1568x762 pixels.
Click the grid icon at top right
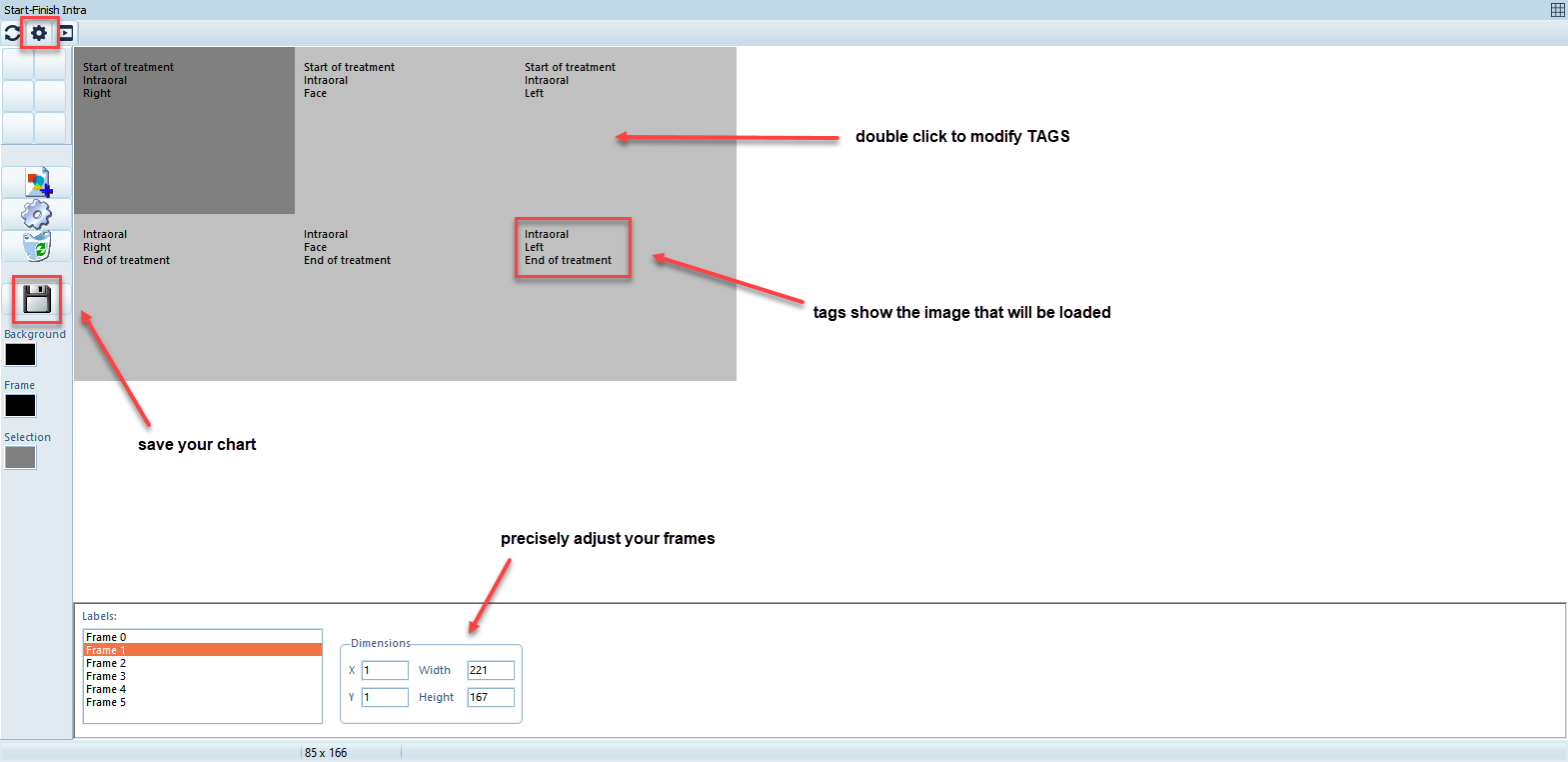(x=1557, y=10)
